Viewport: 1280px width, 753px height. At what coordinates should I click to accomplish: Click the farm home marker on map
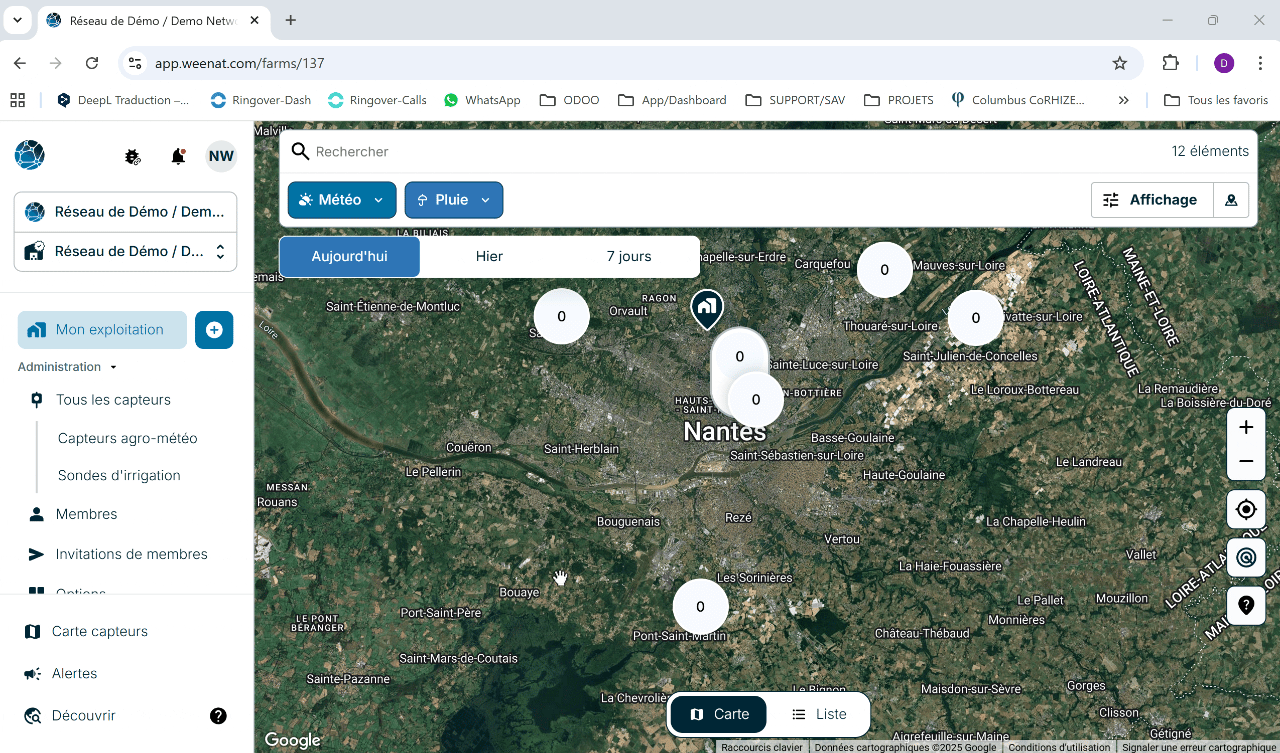click(x=707, y=309)
